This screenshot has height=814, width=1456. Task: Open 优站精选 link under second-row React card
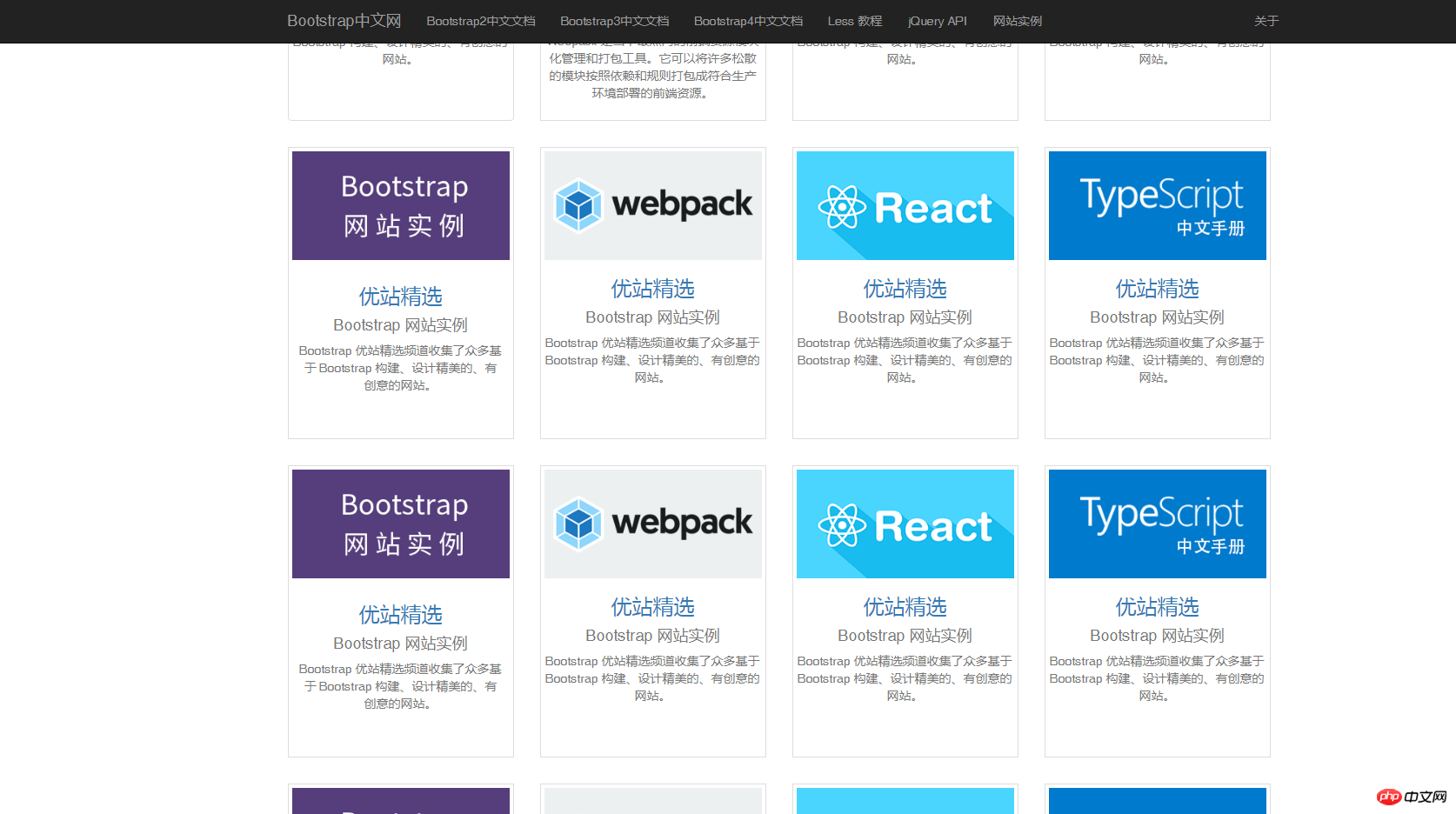pos(905,289)
